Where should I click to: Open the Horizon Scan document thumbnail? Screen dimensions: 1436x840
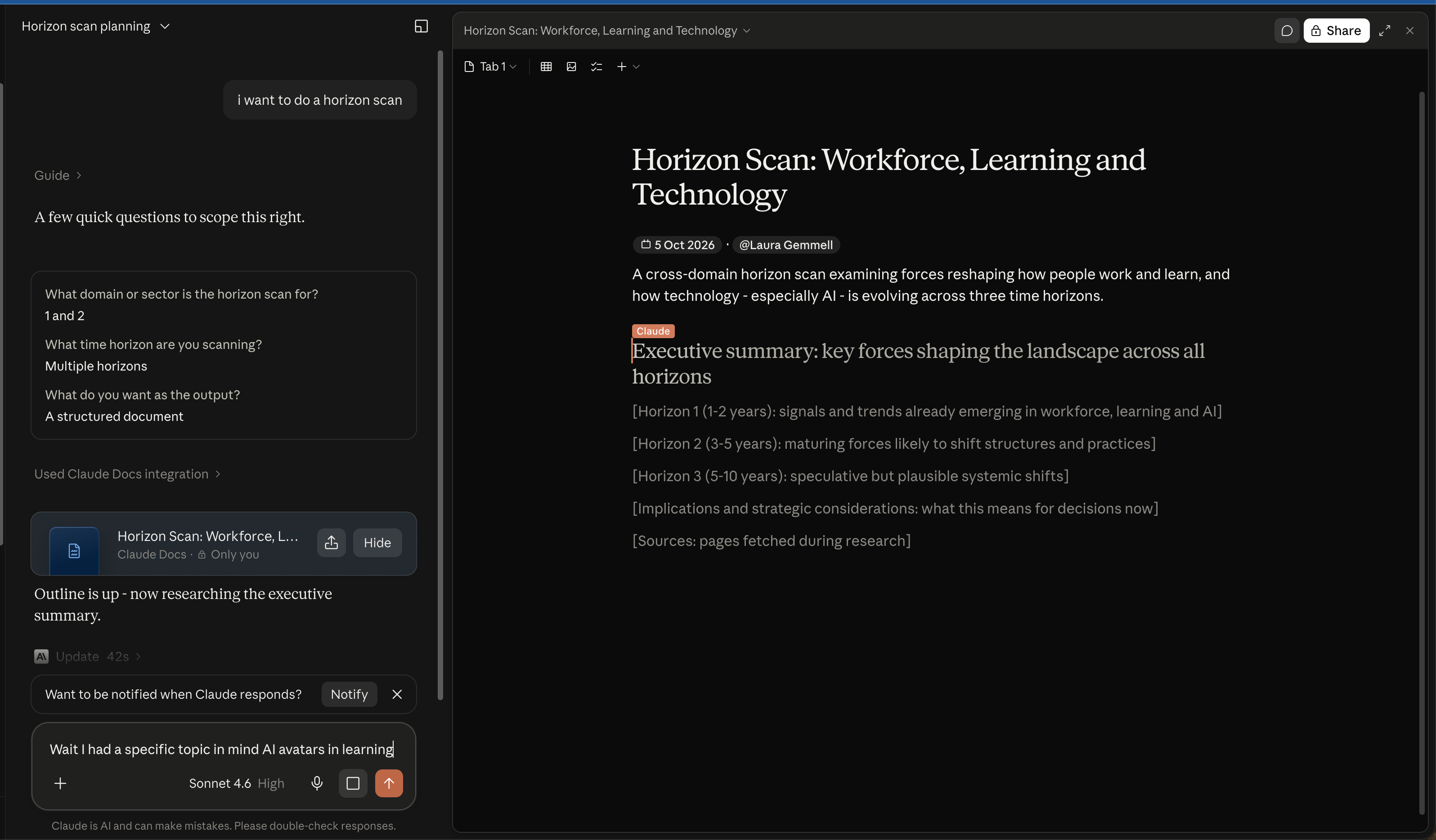click(74, 550)
